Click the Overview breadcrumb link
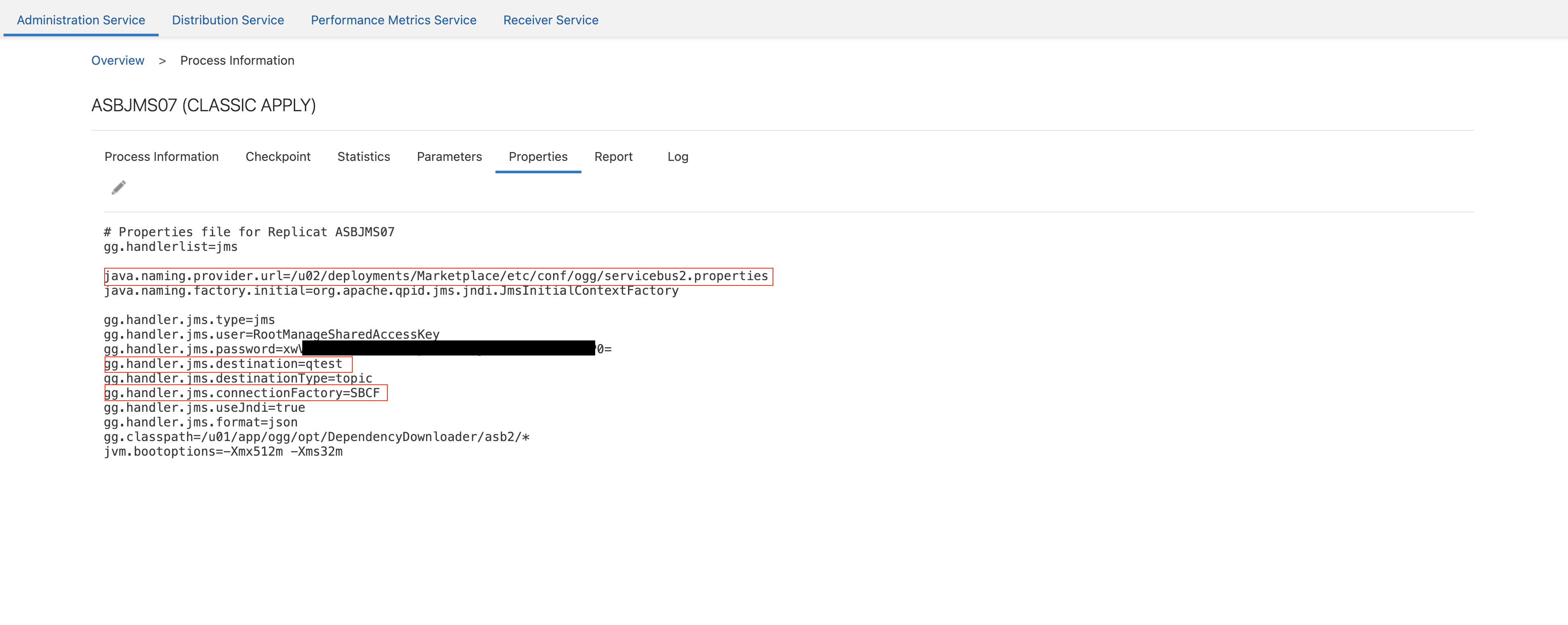 117,60
